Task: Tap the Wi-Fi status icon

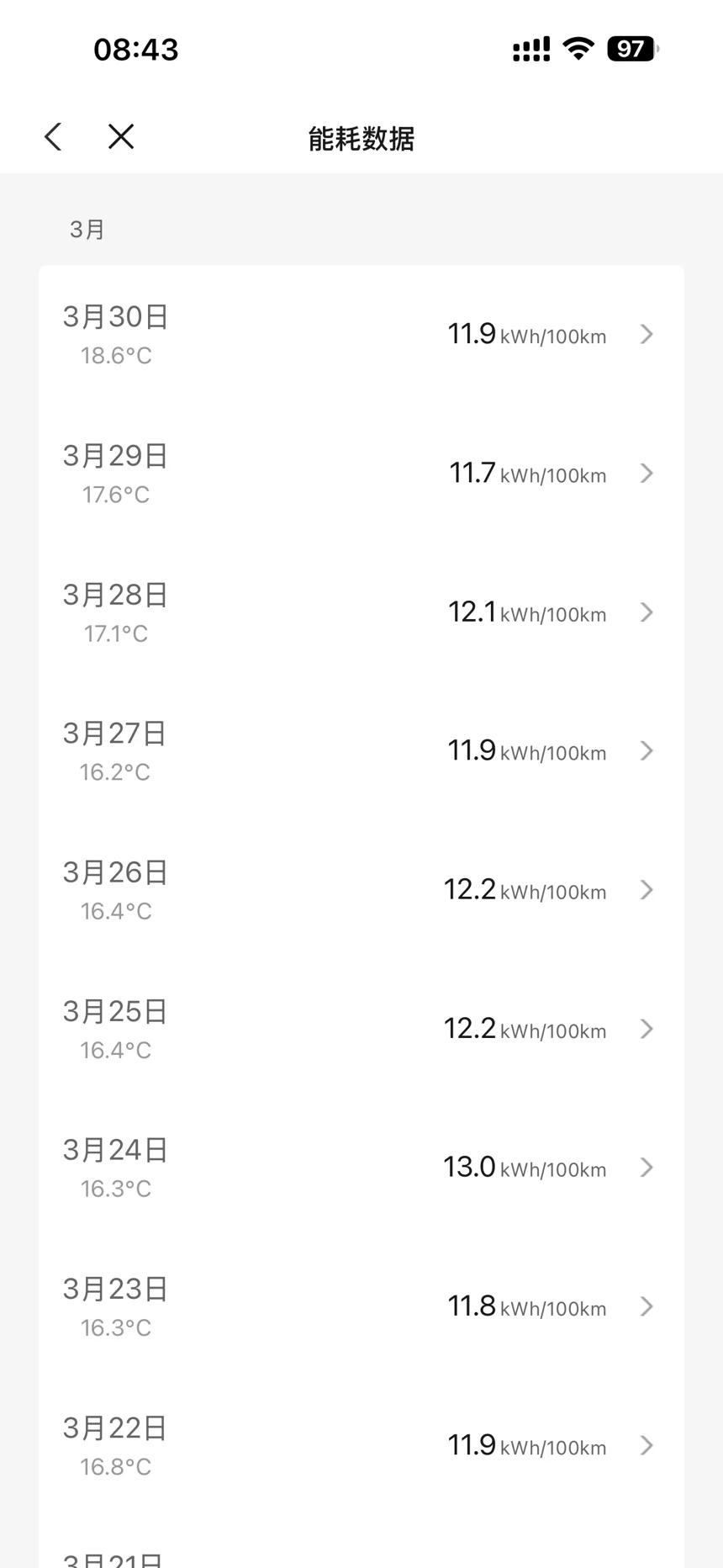Action: [578, 49]
